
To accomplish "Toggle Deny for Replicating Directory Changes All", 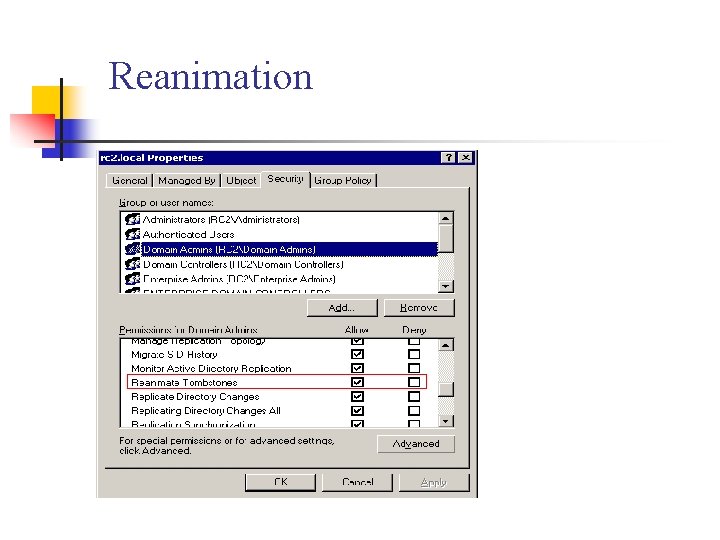I will pyautogui.click(x=414, y=411).
